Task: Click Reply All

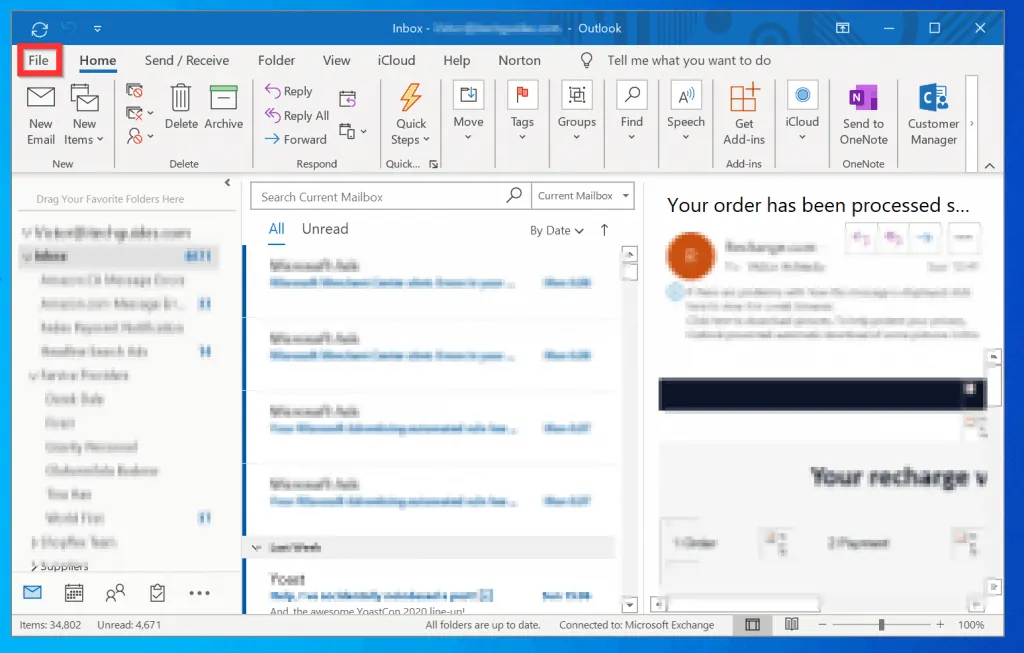Action: click(x=296, y=116)
